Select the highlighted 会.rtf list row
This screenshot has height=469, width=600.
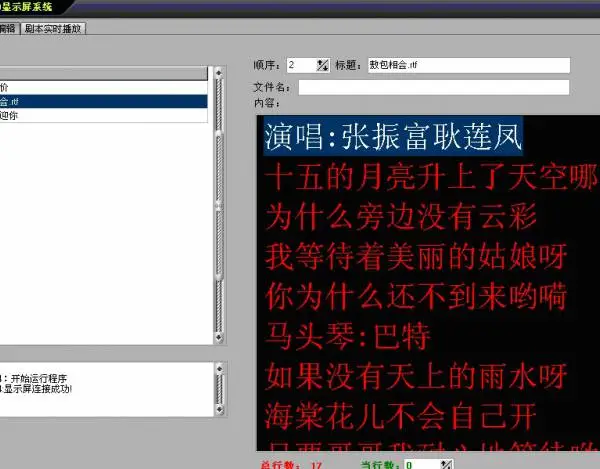pyautogui.click(x=103, y=101)
